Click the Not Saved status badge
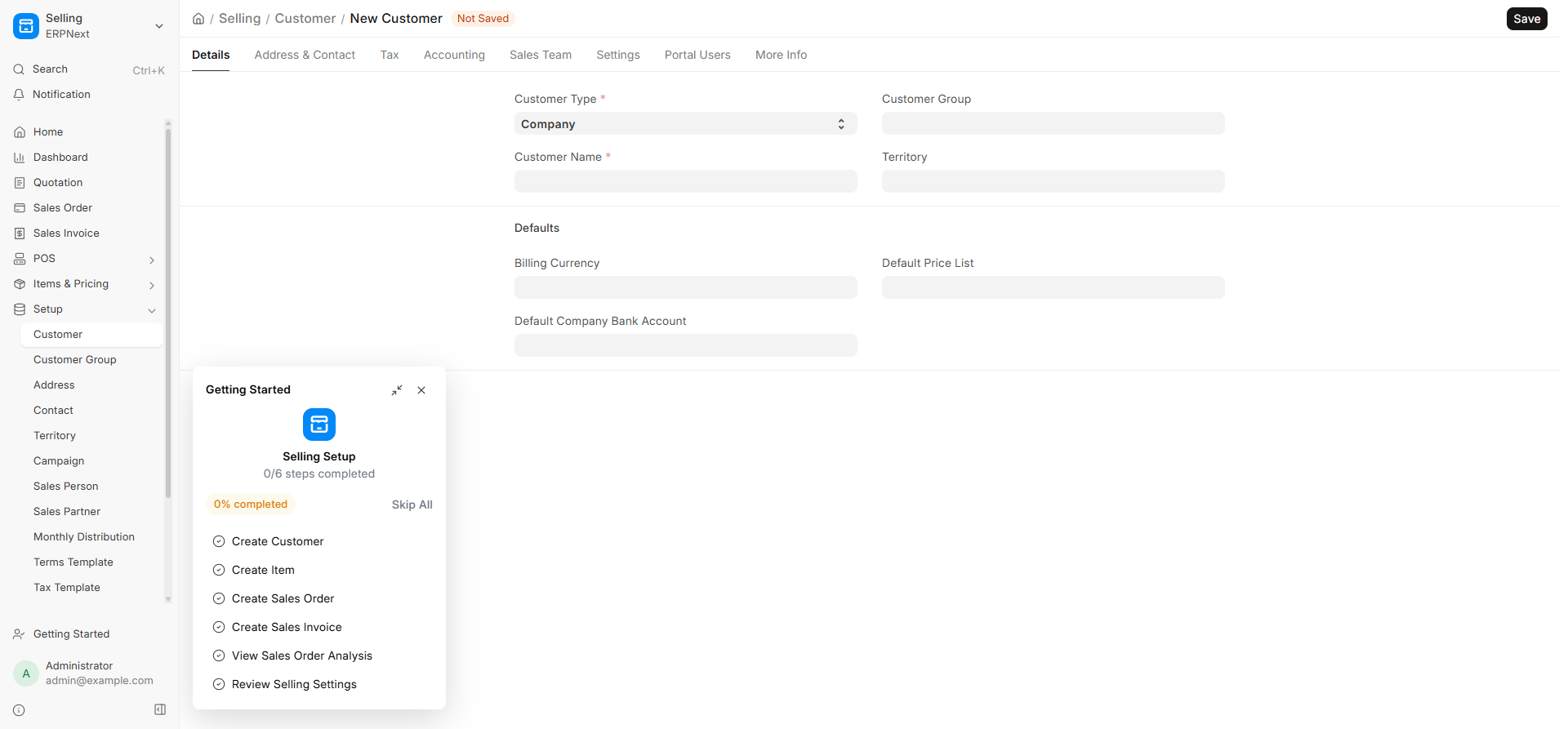 click(x=483, y=19)
